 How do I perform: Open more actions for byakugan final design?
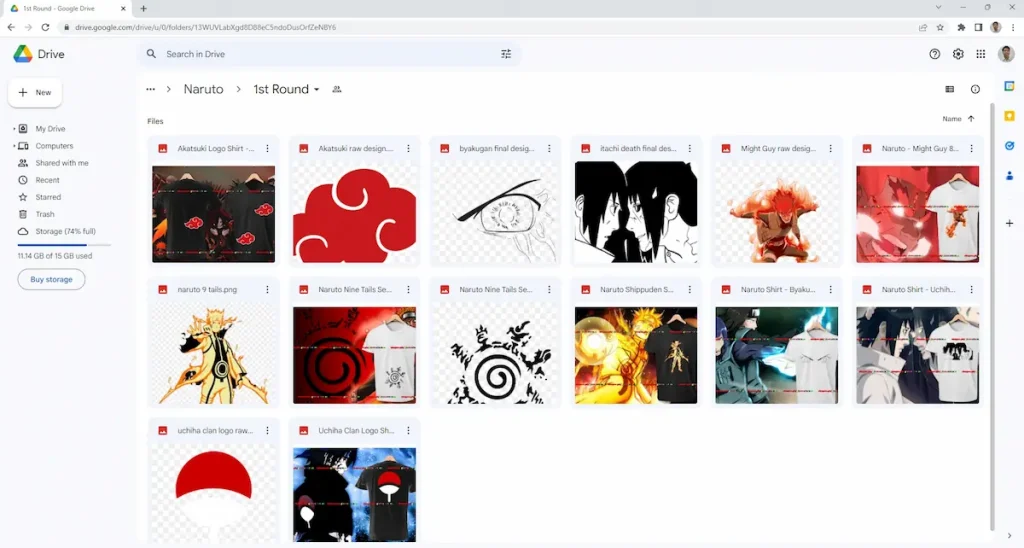549,148
